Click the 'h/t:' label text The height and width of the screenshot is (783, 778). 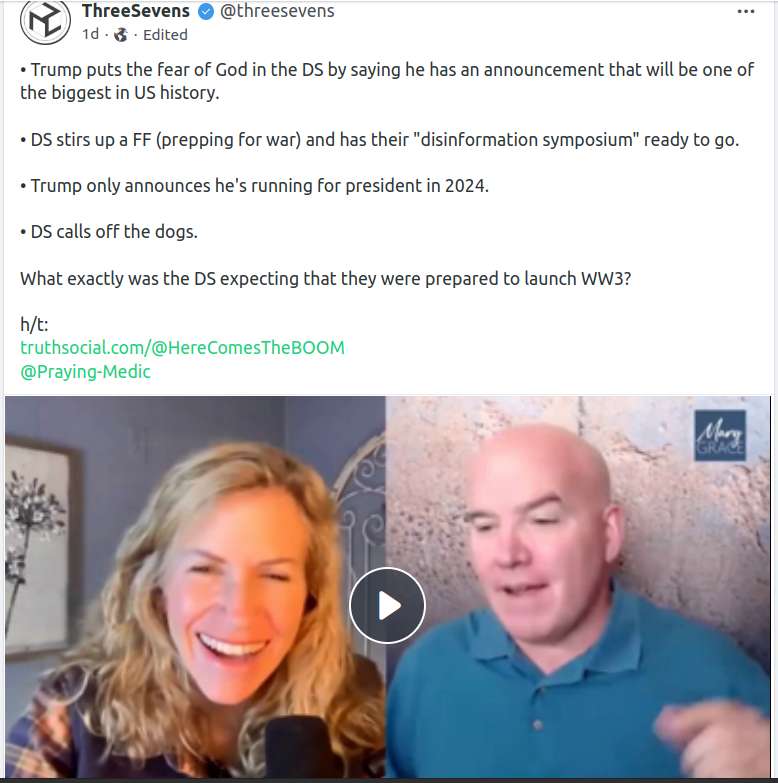34,325
